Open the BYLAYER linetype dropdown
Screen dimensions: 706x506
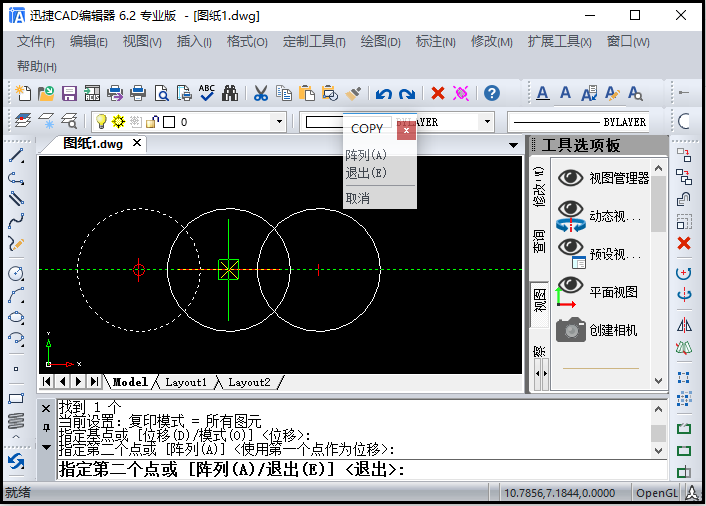click(578, 122)
